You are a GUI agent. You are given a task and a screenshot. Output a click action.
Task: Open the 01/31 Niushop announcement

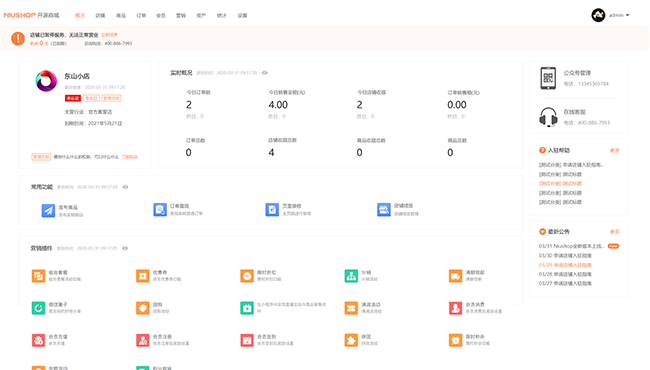[572, 246]
